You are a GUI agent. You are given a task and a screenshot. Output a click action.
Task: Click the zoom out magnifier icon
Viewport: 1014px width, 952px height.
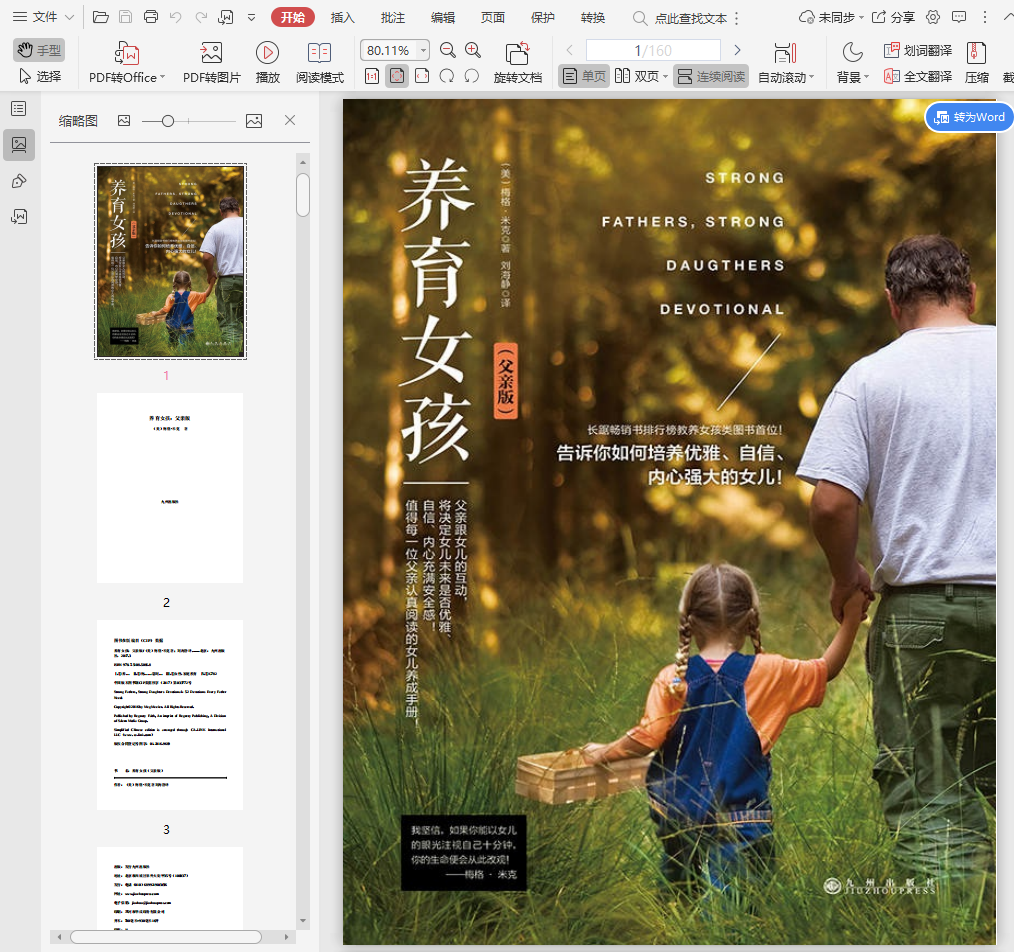[x=448, y=50]
